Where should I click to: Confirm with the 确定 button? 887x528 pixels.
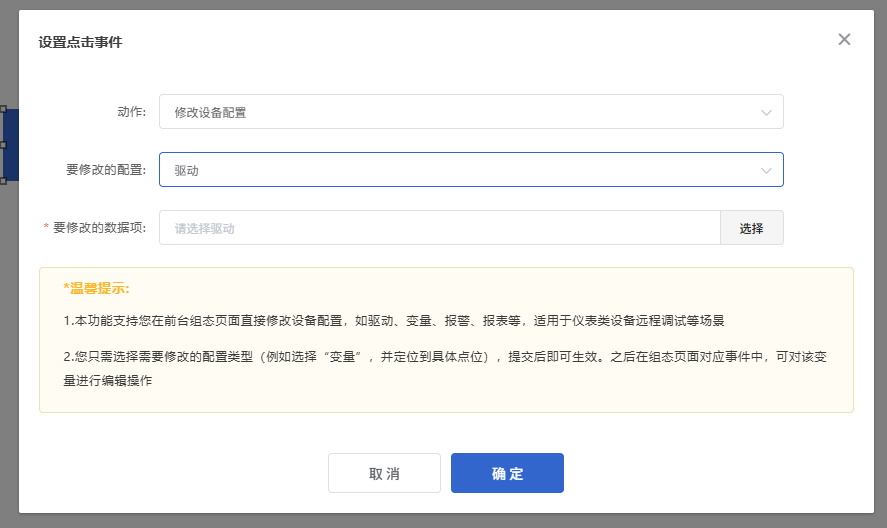click(x=507, y=473)
